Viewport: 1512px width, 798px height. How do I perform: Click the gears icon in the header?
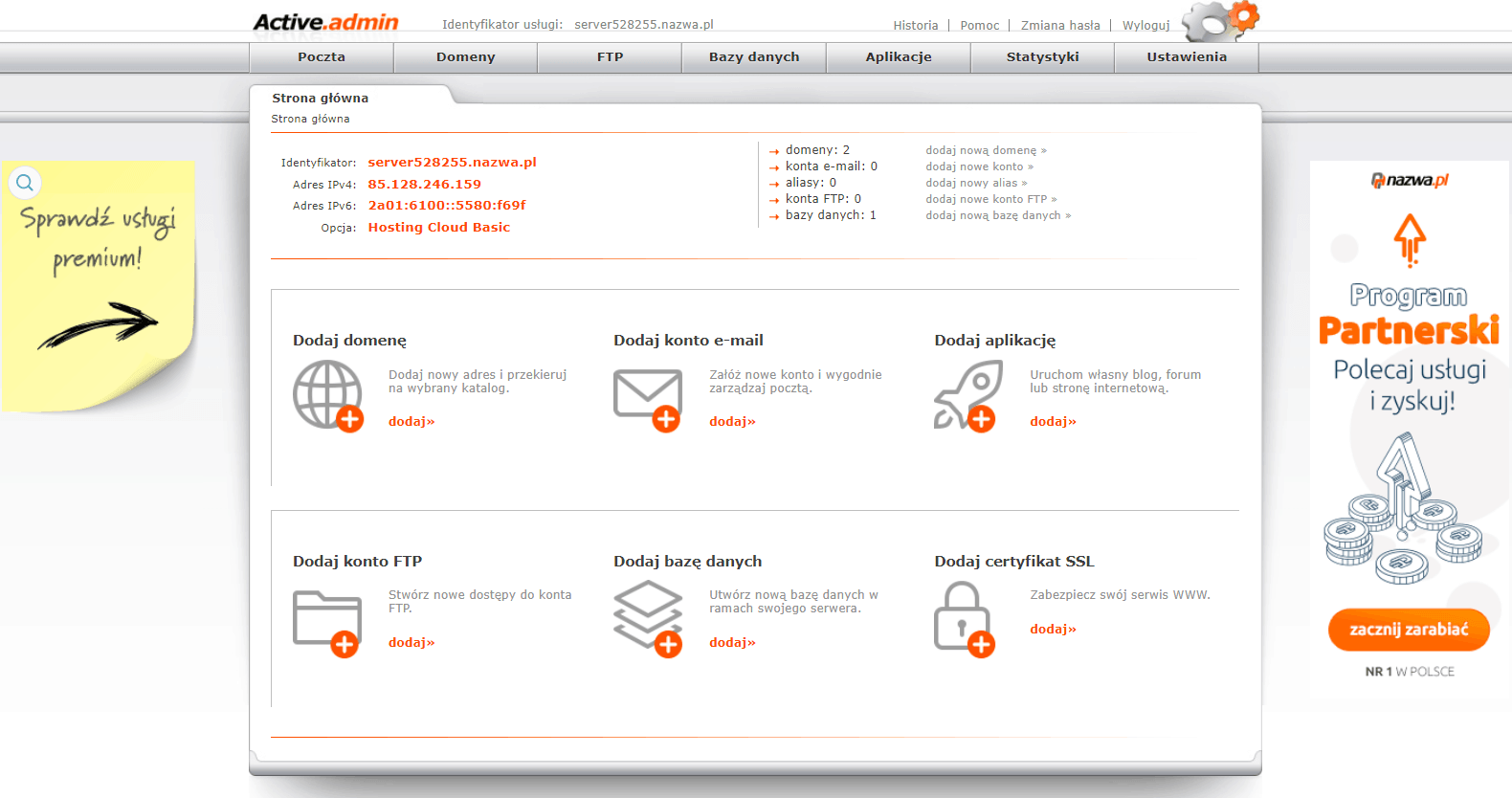(1220, 21)
